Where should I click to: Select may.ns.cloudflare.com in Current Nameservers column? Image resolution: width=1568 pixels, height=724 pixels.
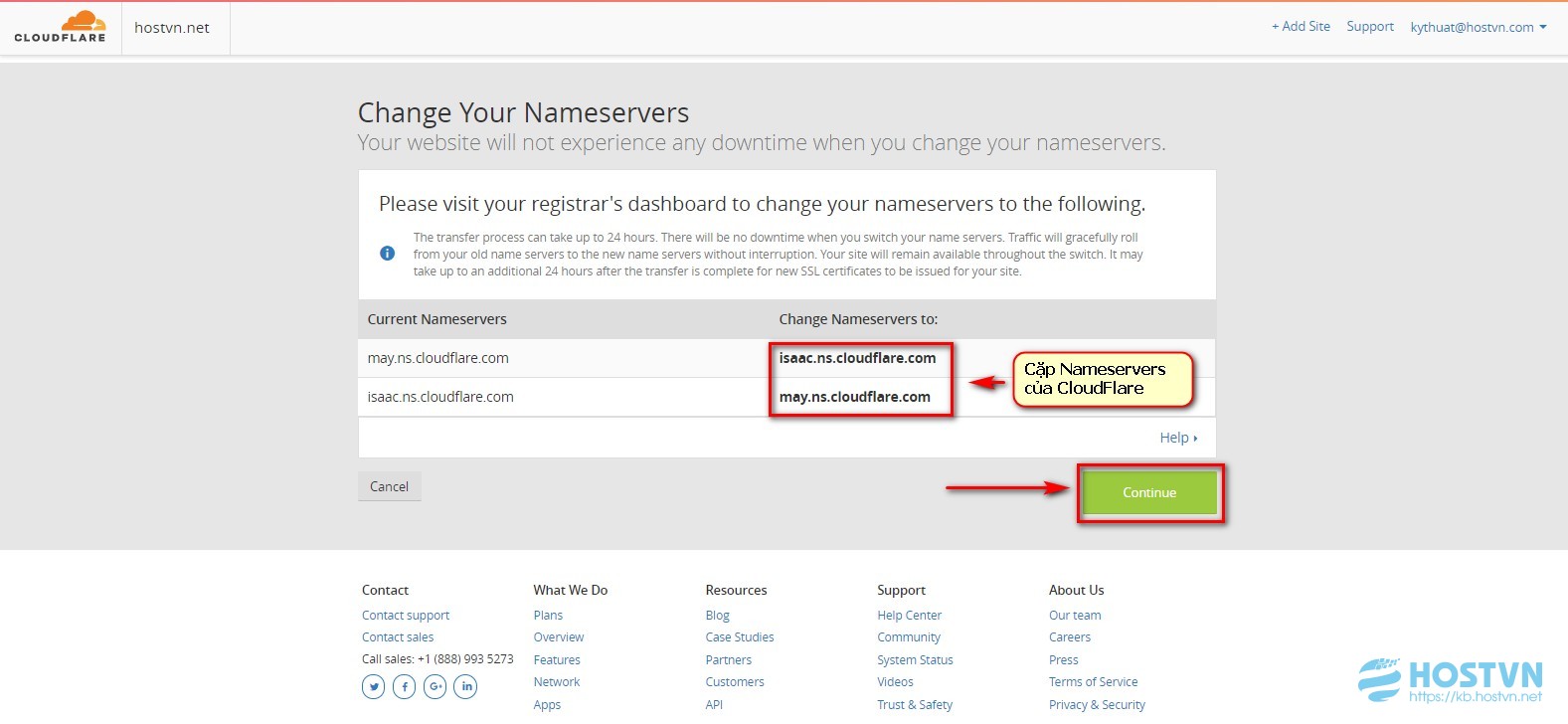(x=437, y=358)
